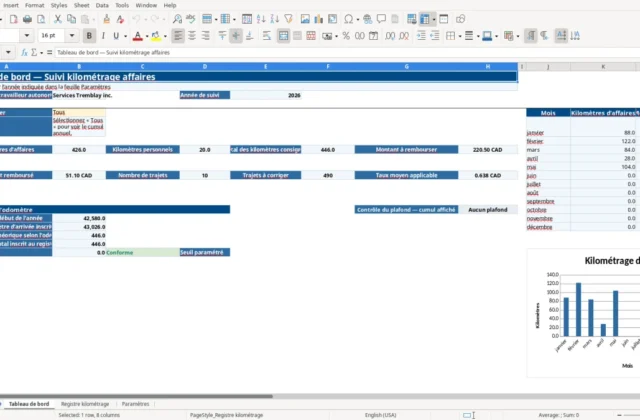Expand the Name Box dropdown arrow
Image resolution: width=640 pixels, height=420 pixels.
8,52
